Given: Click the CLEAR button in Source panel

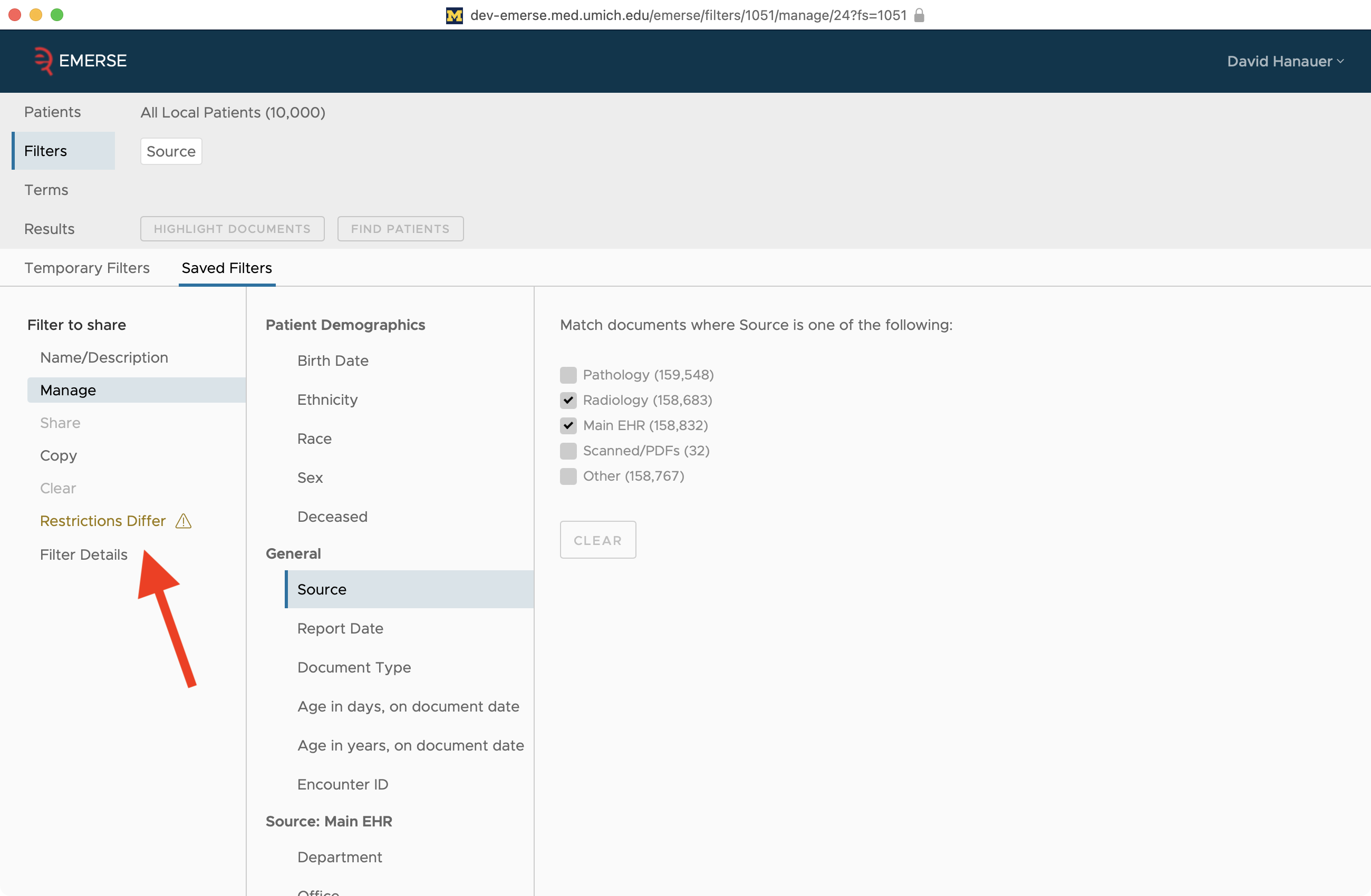Looking at the screenshot, I should point(598,540).
